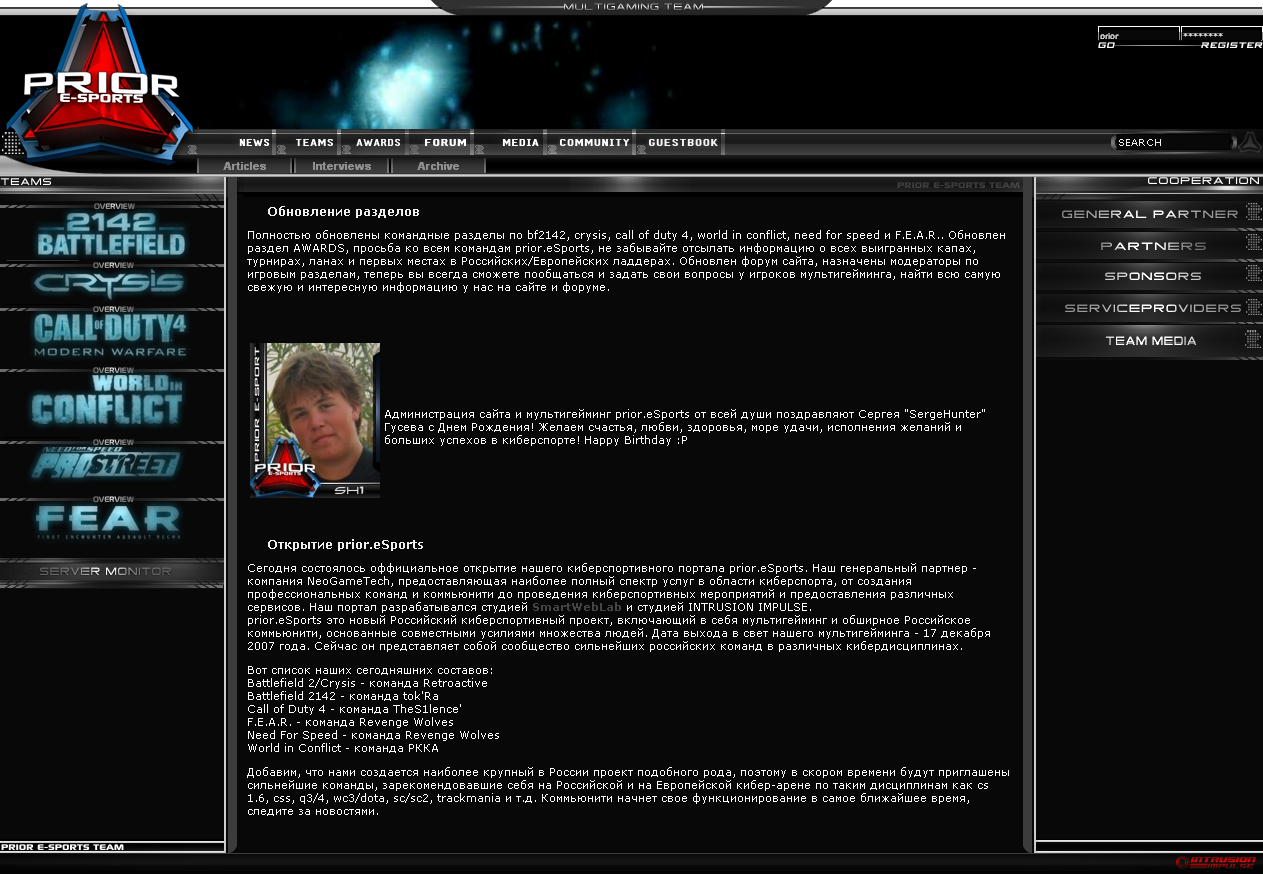Go to the NEWS menu section
Viewport: 1263px width, 874px height.
point(254,143)
